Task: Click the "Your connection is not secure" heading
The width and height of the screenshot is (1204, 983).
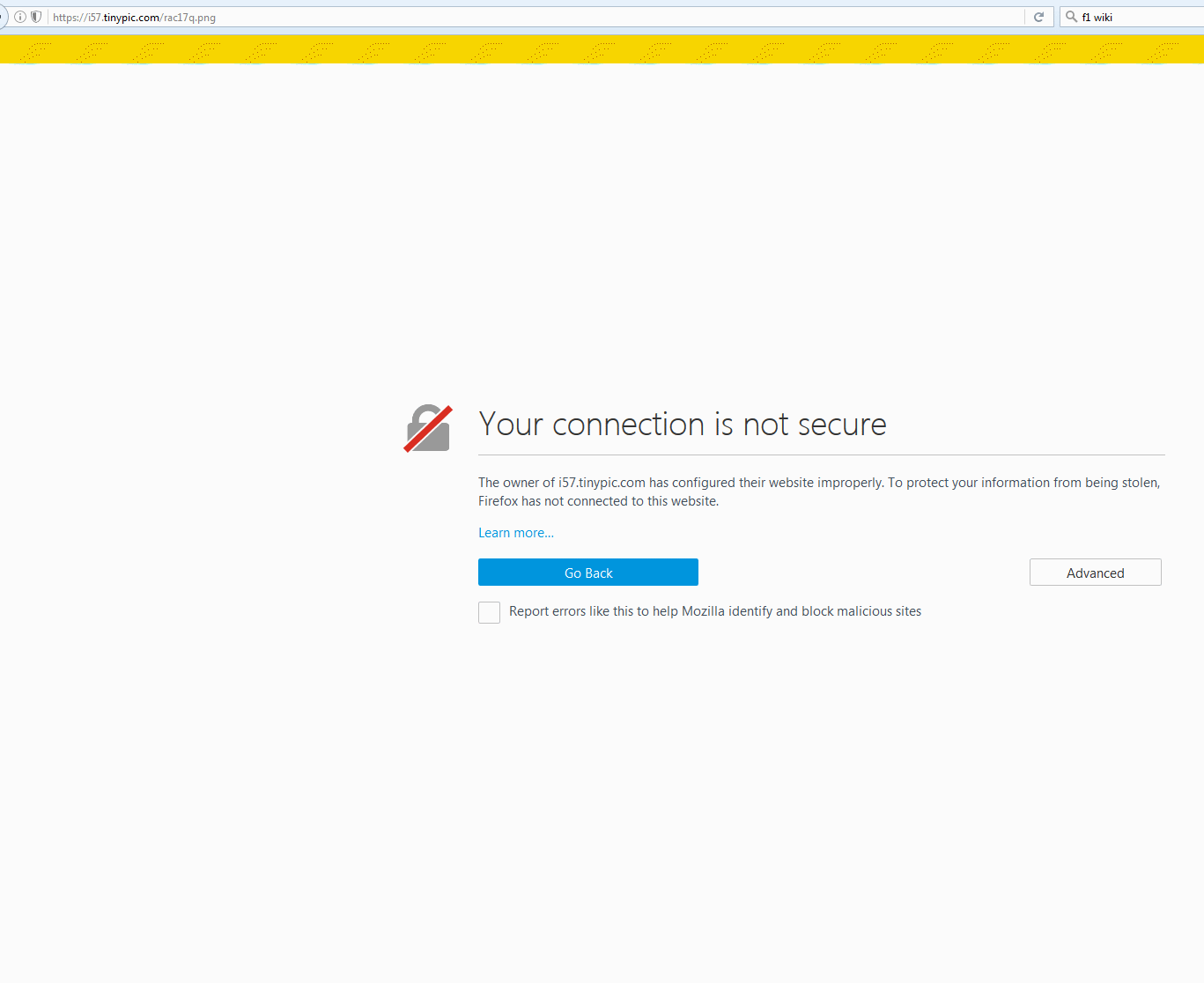Action: coord(683,425)
